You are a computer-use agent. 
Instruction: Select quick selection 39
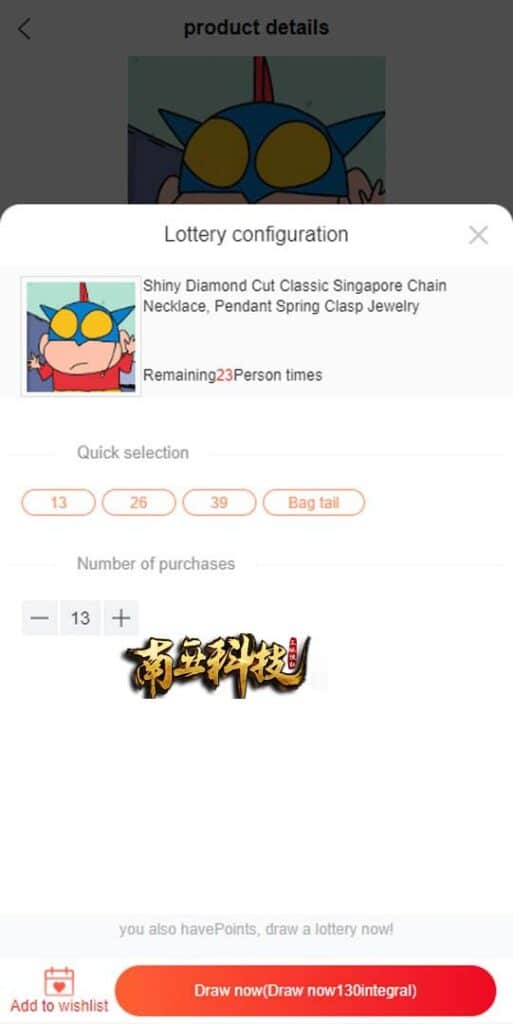coord(219,503)
